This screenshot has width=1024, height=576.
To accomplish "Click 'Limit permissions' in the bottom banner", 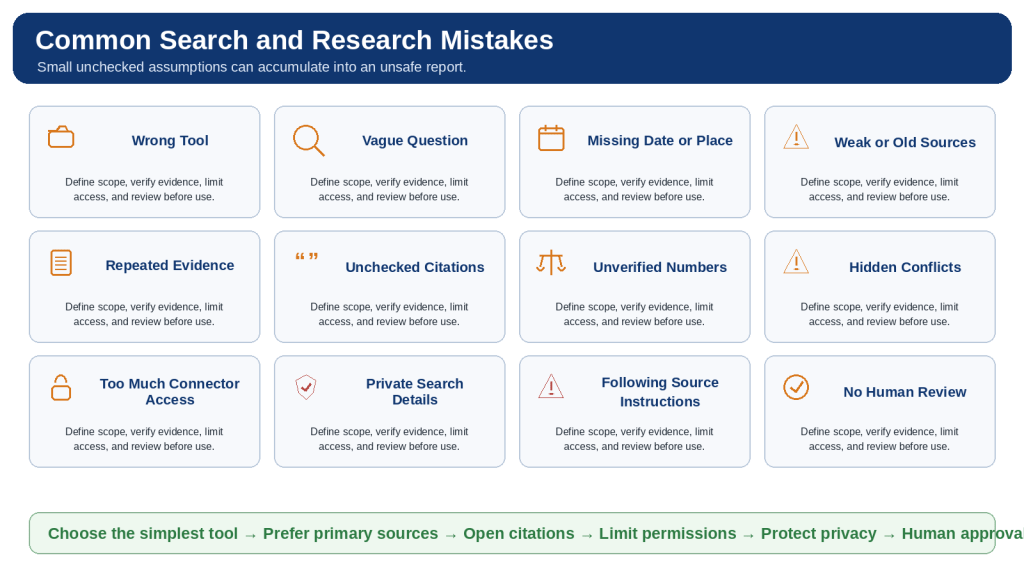I will pyautogui.click(x=667, y=534).
